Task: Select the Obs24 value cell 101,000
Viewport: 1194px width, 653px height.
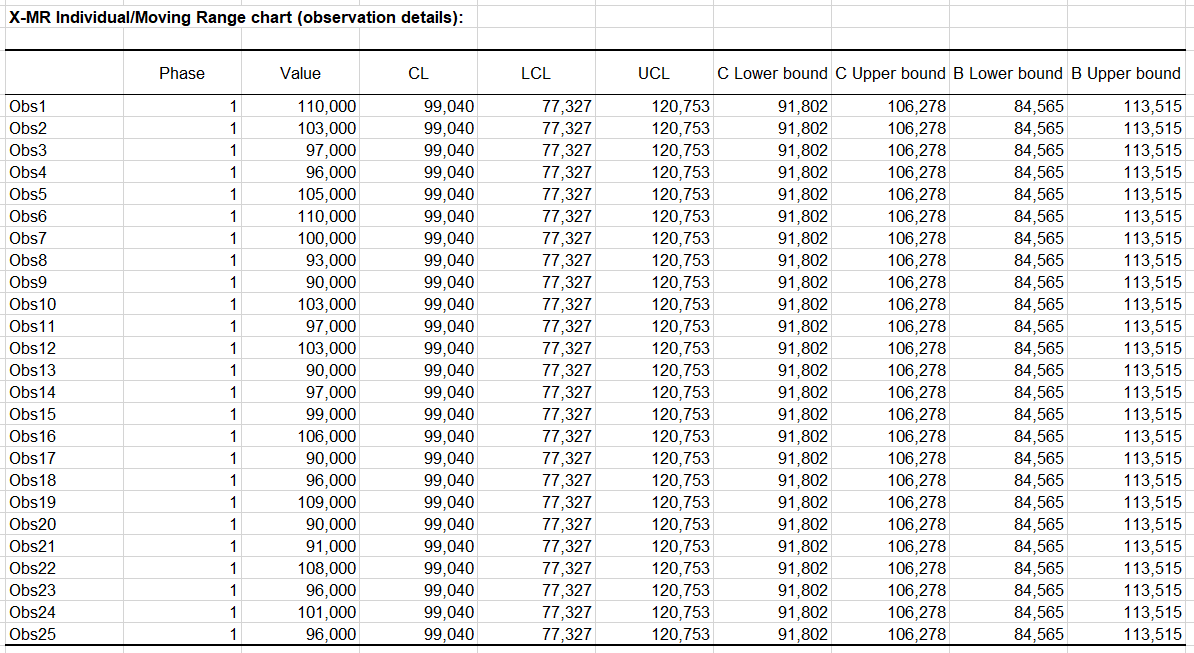Action: (327, 612)
